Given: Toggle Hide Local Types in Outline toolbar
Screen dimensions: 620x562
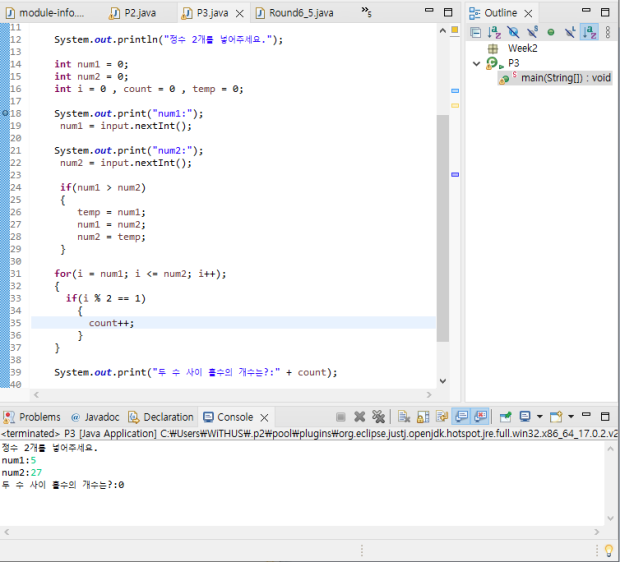Looking at the screenshot, I should click(x=569, y=32).
